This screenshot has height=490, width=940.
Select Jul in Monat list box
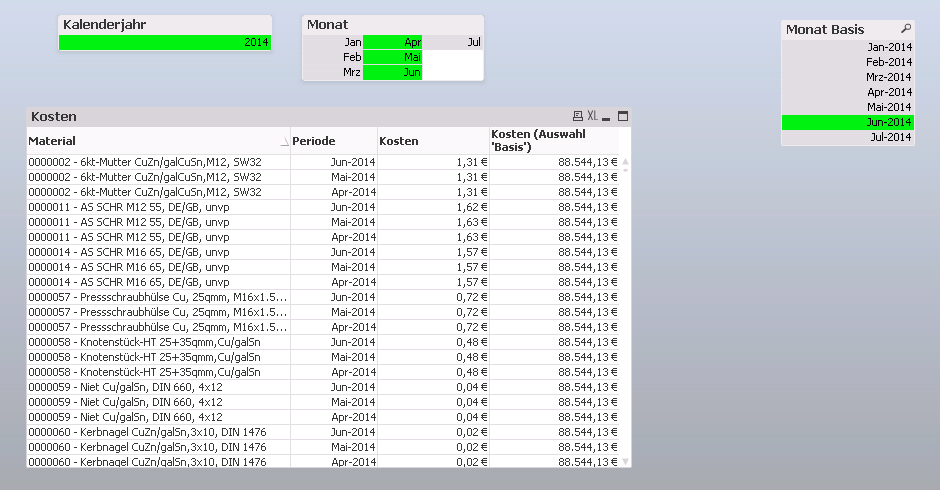[453, 42]
